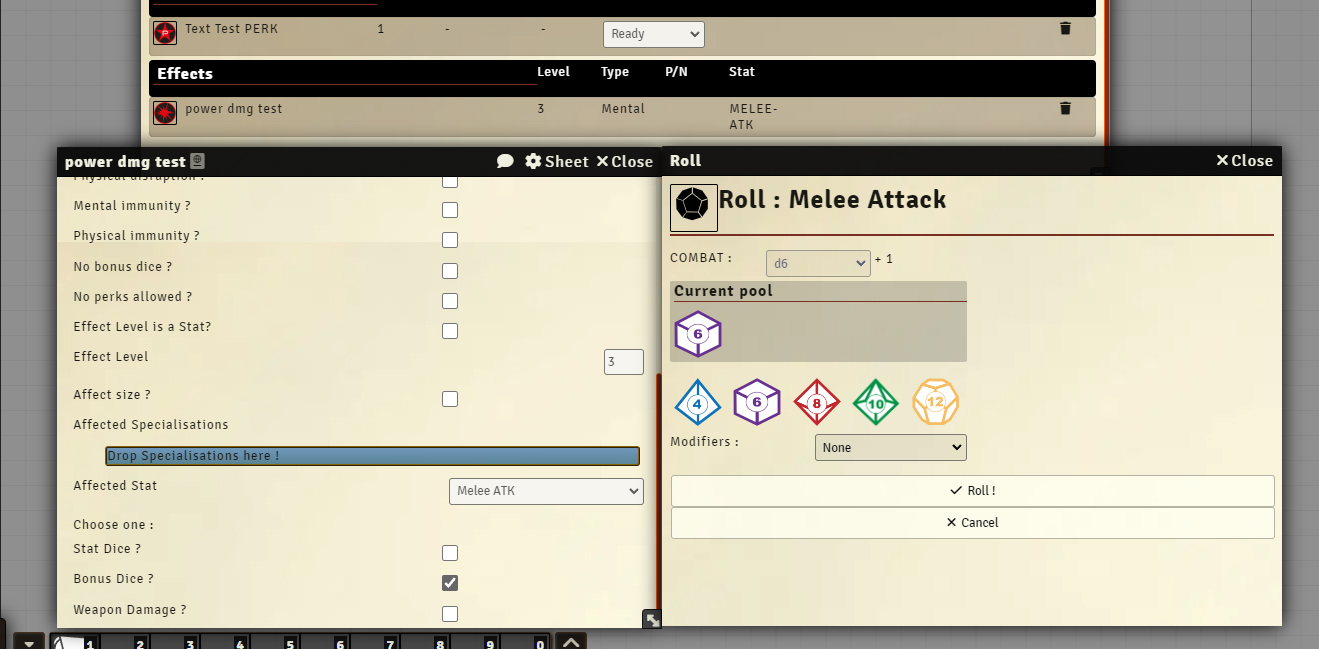Image resolution: width=1319 pixels, height=649 pixels.
Task: Click the chat bubble icon in header
Action: (x=505, y=162)
